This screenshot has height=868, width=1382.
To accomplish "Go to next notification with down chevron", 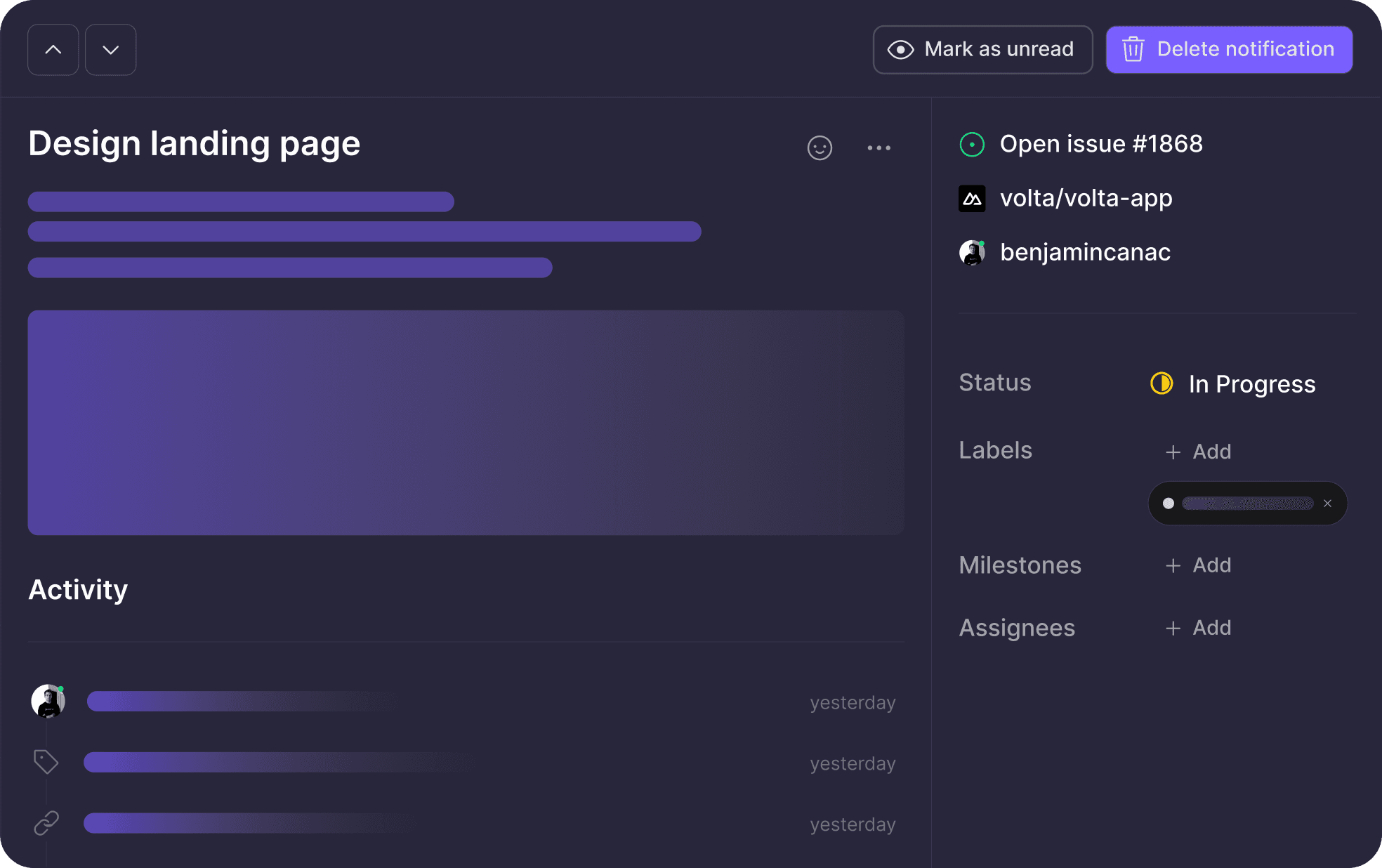I will 111,50.
